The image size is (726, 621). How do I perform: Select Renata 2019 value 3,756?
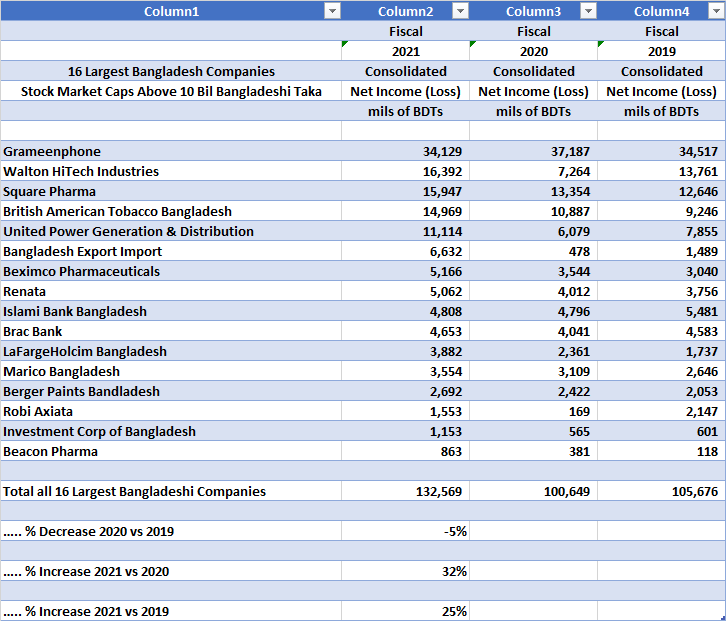661,291
